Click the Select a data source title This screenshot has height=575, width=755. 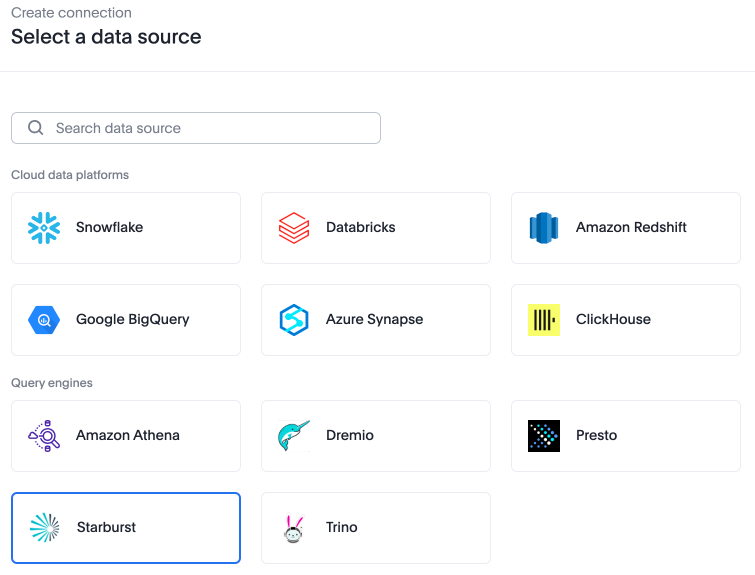pos(106,37)
